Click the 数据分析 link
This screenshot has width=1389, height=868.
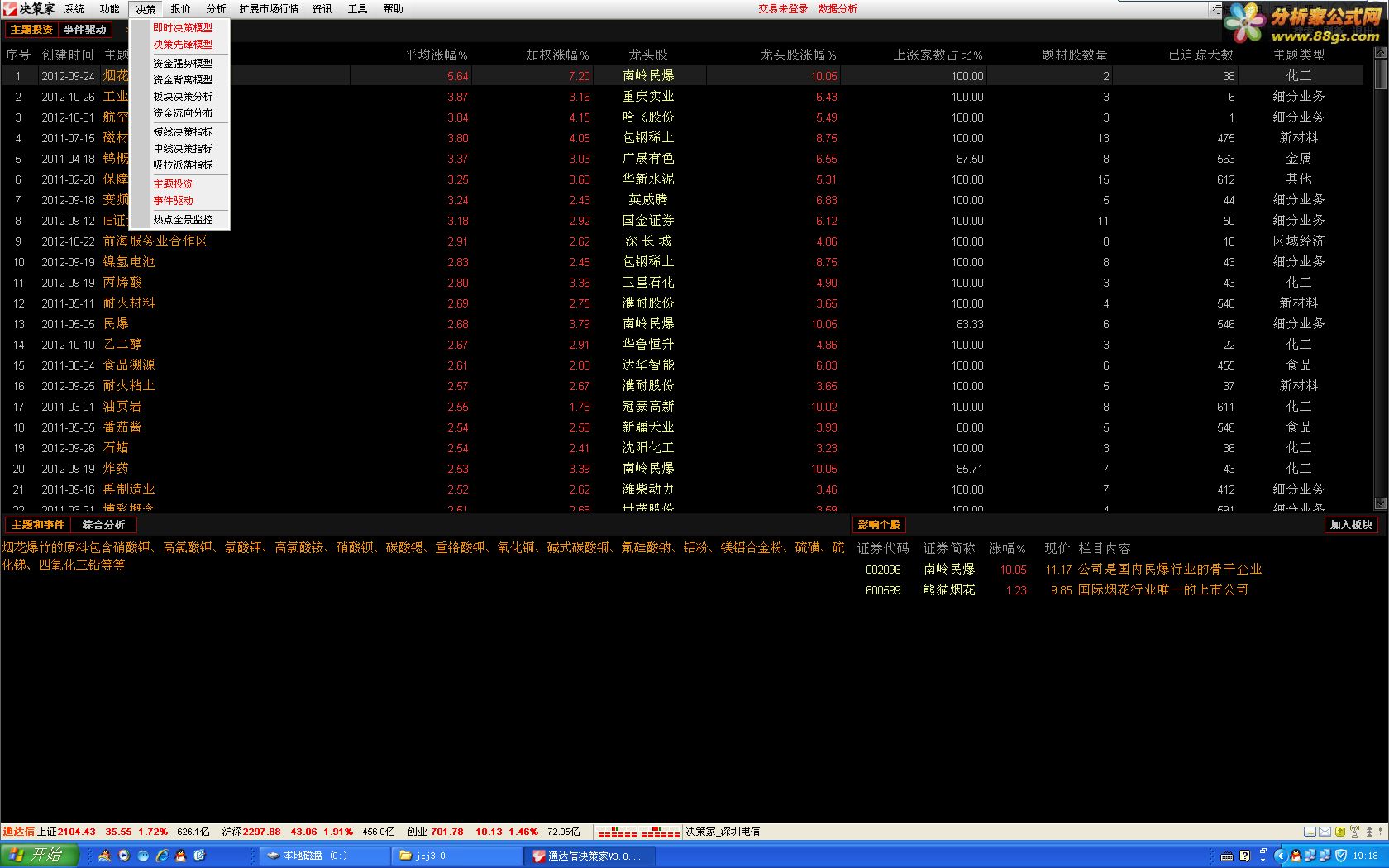838,9
